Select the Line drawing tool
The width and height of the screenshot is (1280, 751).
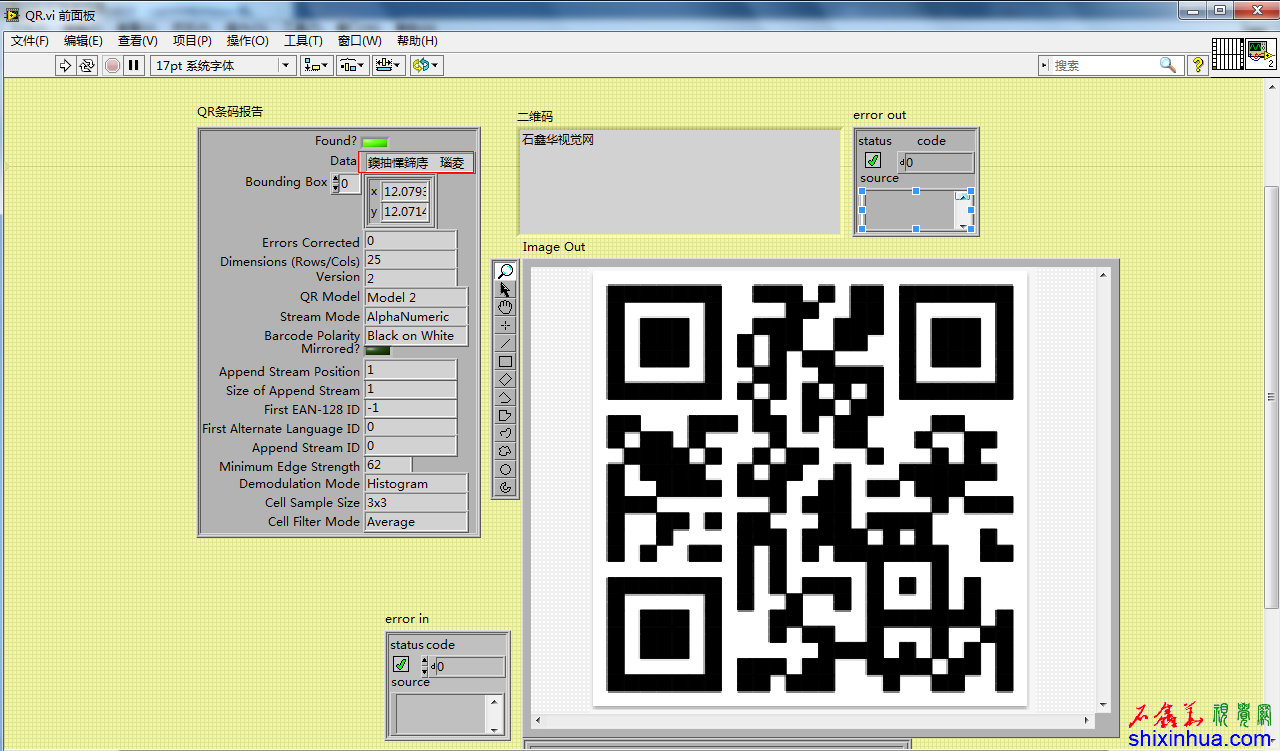(x=506, y=343)
